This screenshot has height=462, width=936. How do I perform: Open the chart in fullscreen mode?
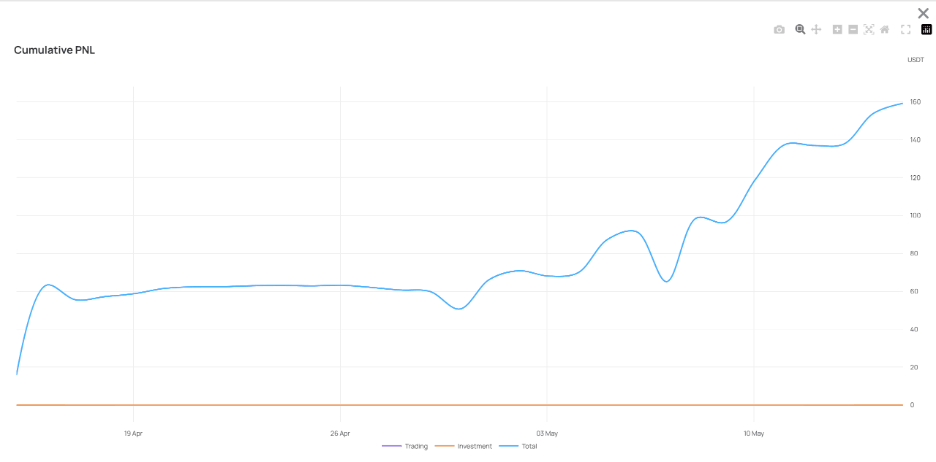point(906,29)
